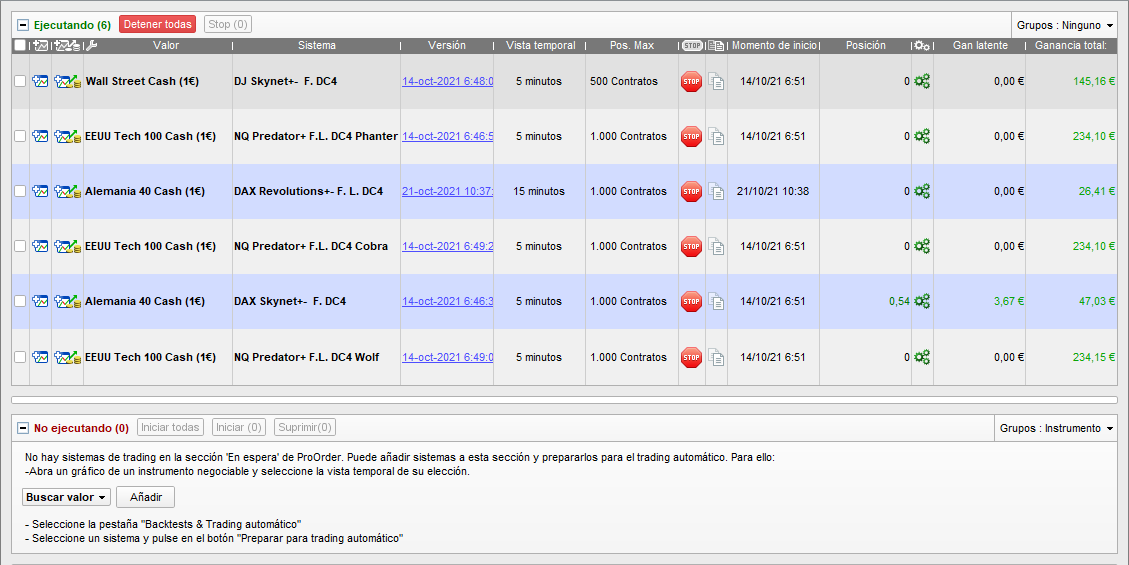Open chart icon for DAX Skynet+- row

point(40,302)
